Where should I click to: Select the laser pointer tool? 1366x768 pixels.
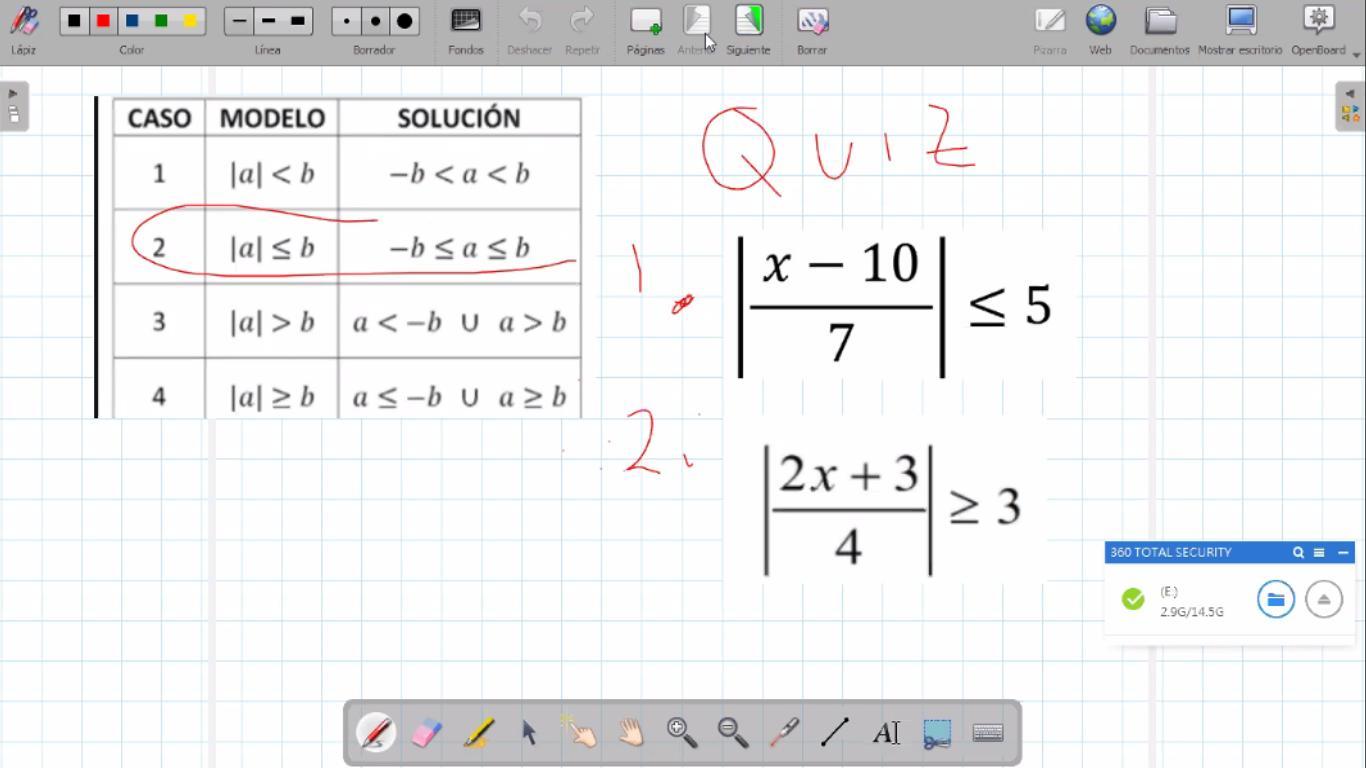coord(784,733)
